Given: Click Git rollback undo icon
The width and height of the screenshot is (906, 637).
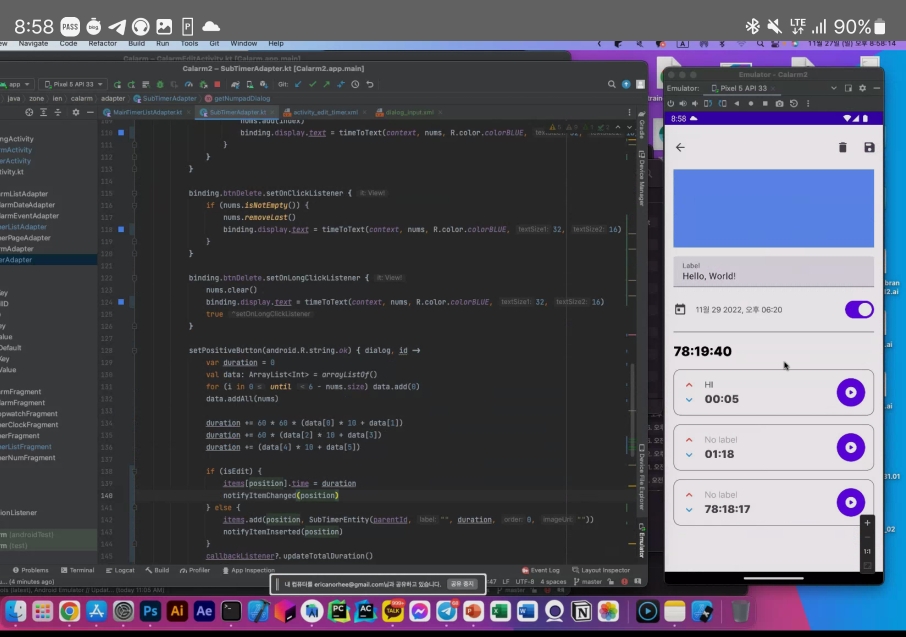Looking at the screenshot, I should (x=369, y=84).
